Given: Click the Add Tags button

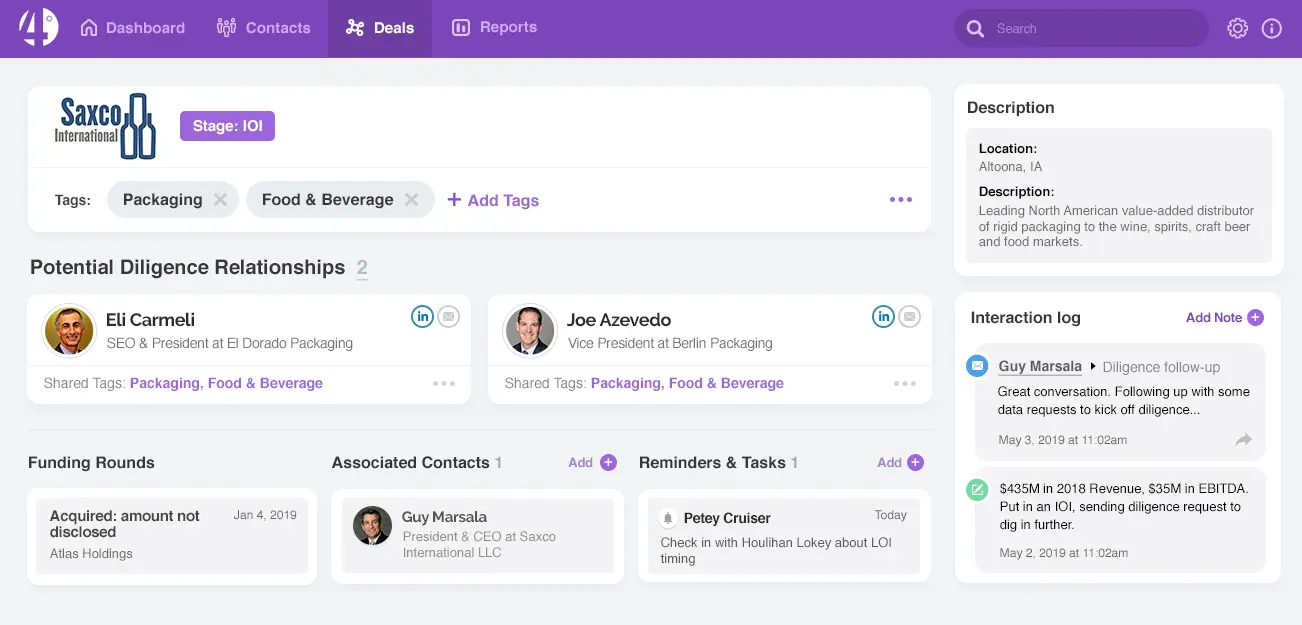Looking at the screenshot, I should click(x=493, y=200).
